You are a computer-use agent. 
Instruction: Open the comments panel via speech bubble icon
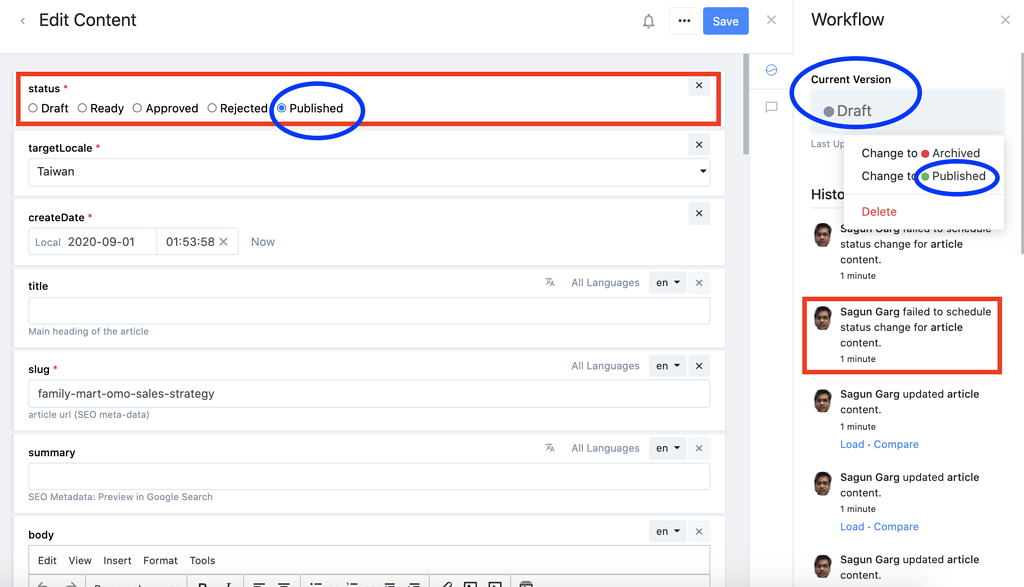[x=770, y=108]
